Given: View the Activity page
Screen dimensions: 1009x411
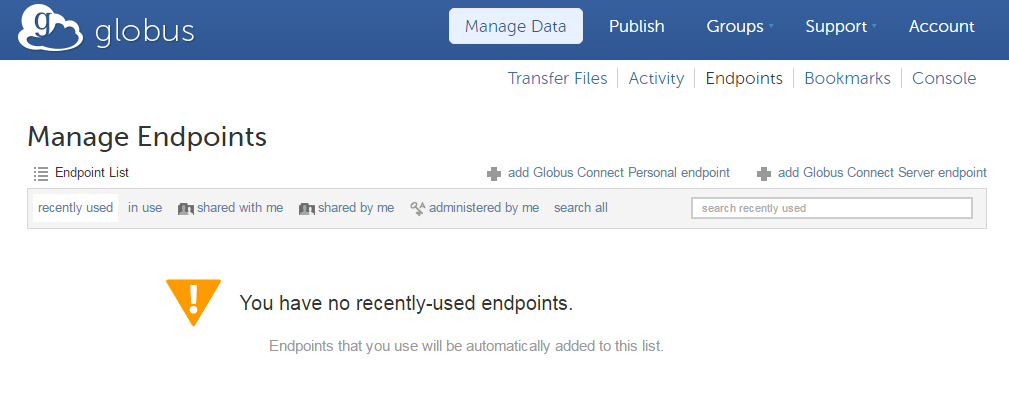Looking at the screenshot, I should pos(656,78).
